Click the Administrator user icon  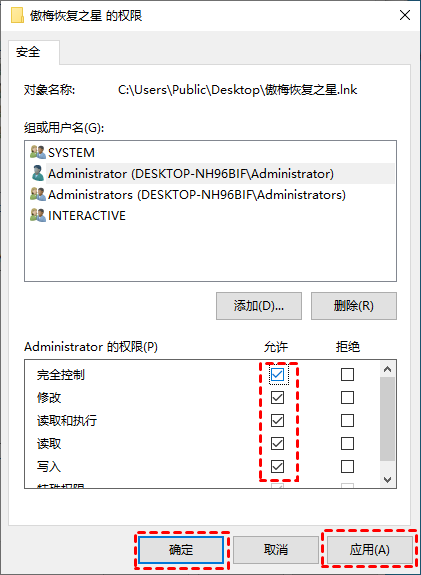click(38, 173)
